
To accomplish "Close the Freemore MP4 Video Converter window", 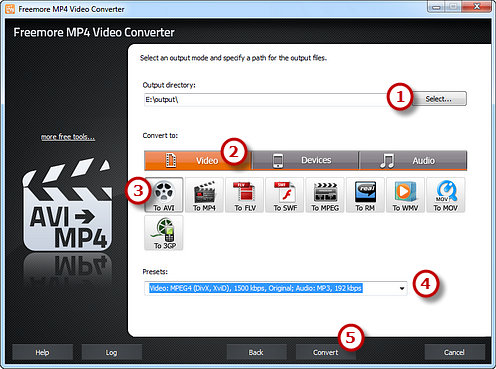I will tap(477, 7).
